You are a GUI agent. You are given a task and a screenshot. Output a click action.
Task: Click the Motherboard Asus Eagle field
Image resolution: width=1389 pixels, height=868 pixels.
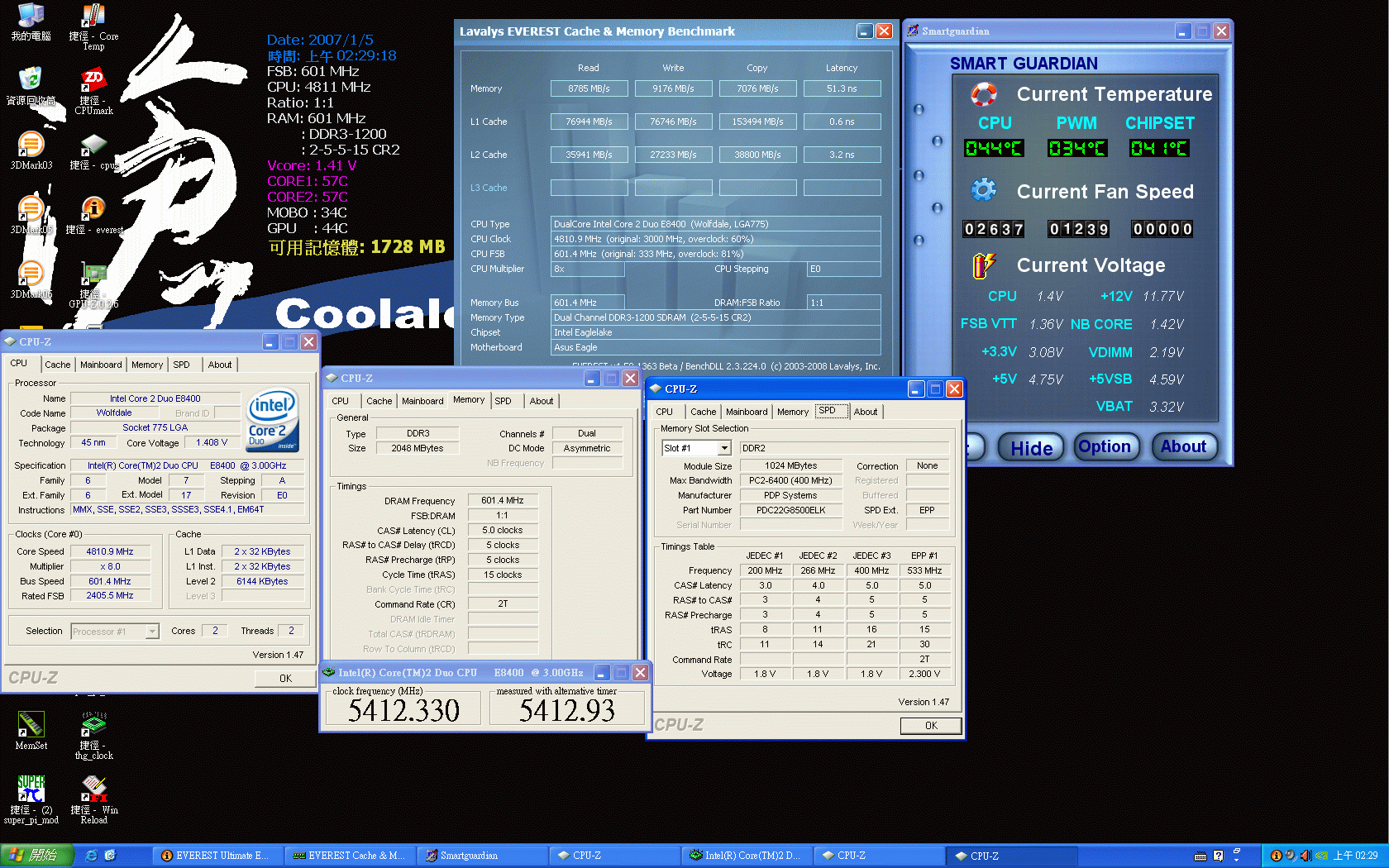[715, 347]
